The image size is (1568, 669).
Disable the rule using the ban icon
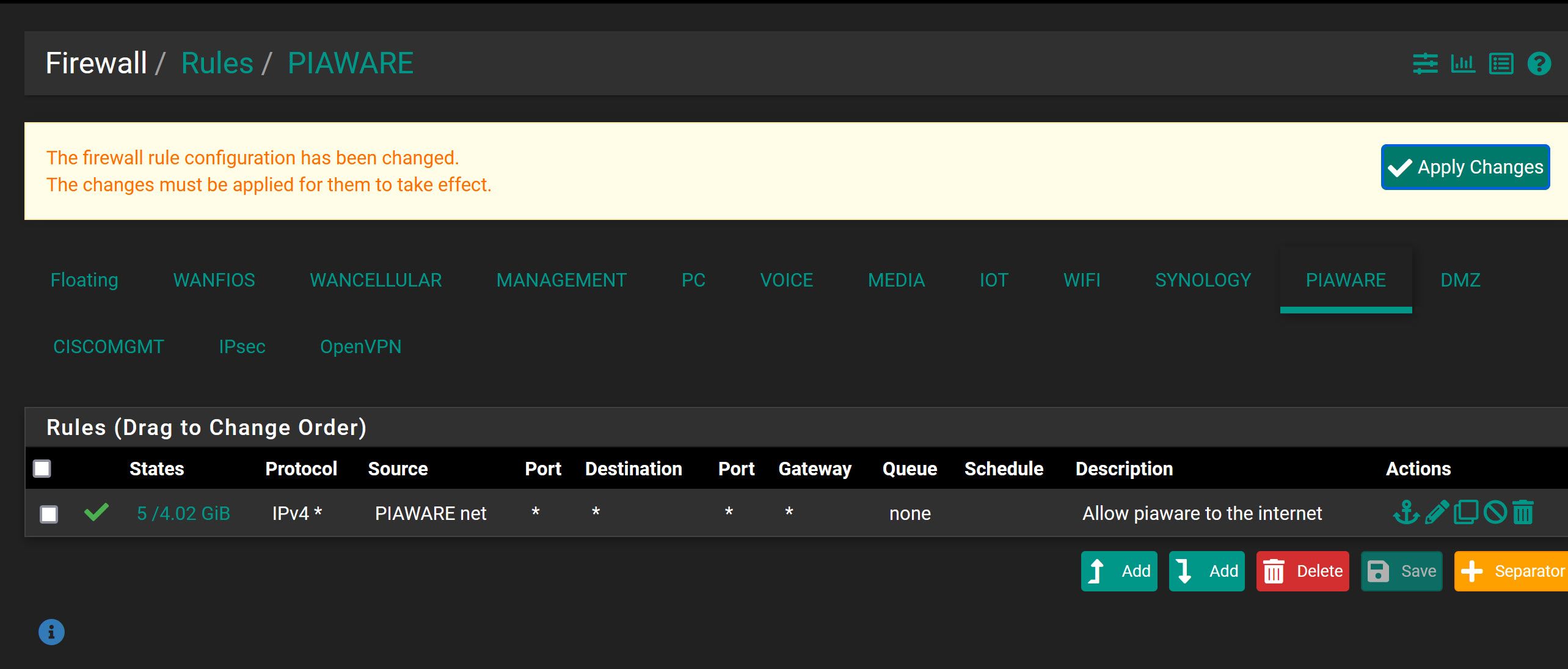(x=1495, y=513)
